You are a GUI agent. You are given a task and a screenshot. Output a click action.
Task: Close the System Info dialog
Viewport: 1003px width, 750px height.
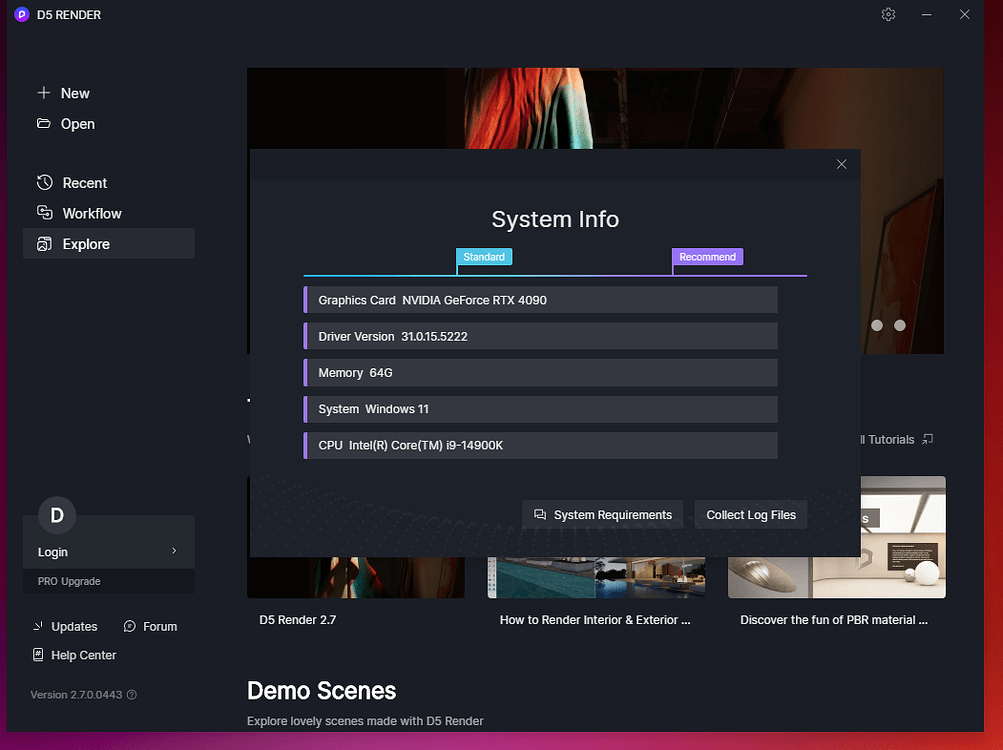point(841,164)
